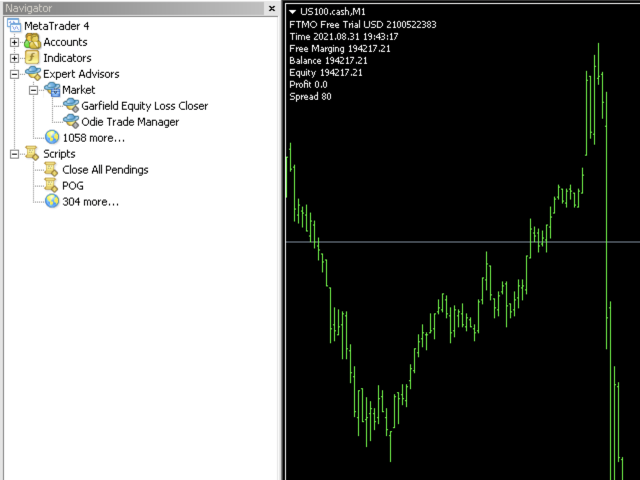Image resolution: width=640 pixels, height=480 pixels.
Task: Close the Navigator panel
Action: coord(272,8)
